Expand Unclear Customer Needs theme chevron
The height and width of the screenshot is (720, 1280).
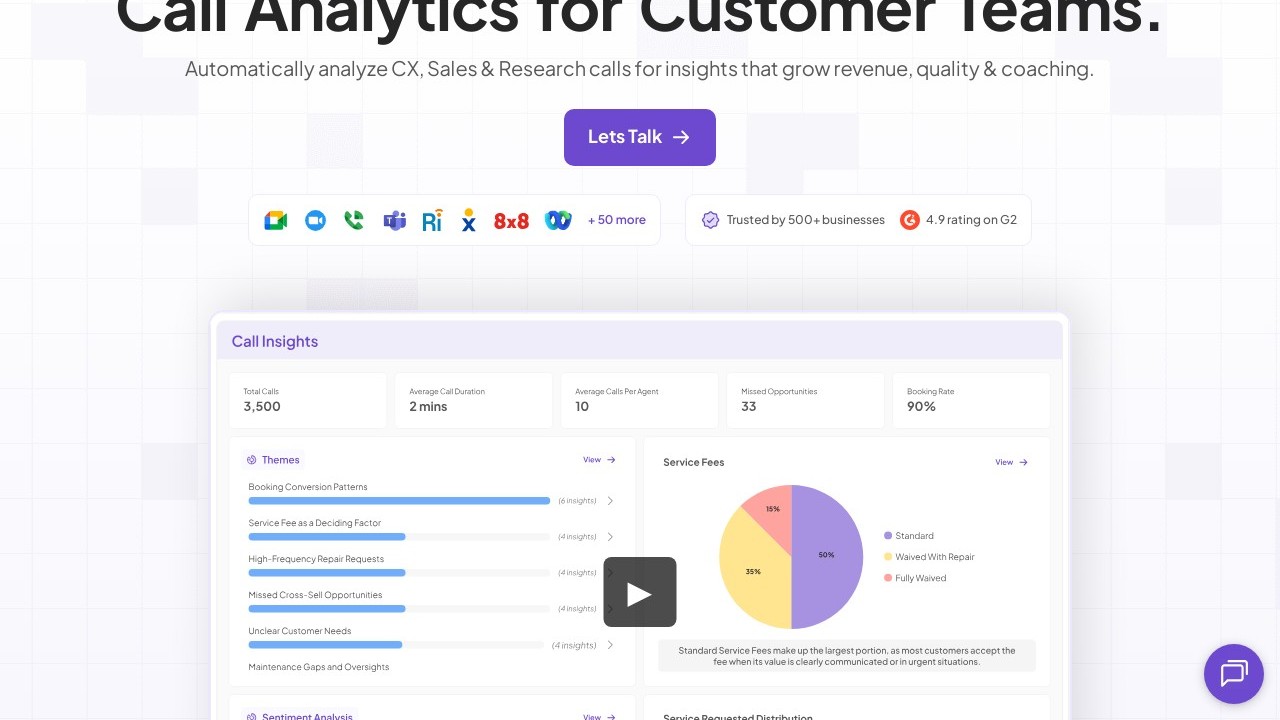tap(611, 645)
